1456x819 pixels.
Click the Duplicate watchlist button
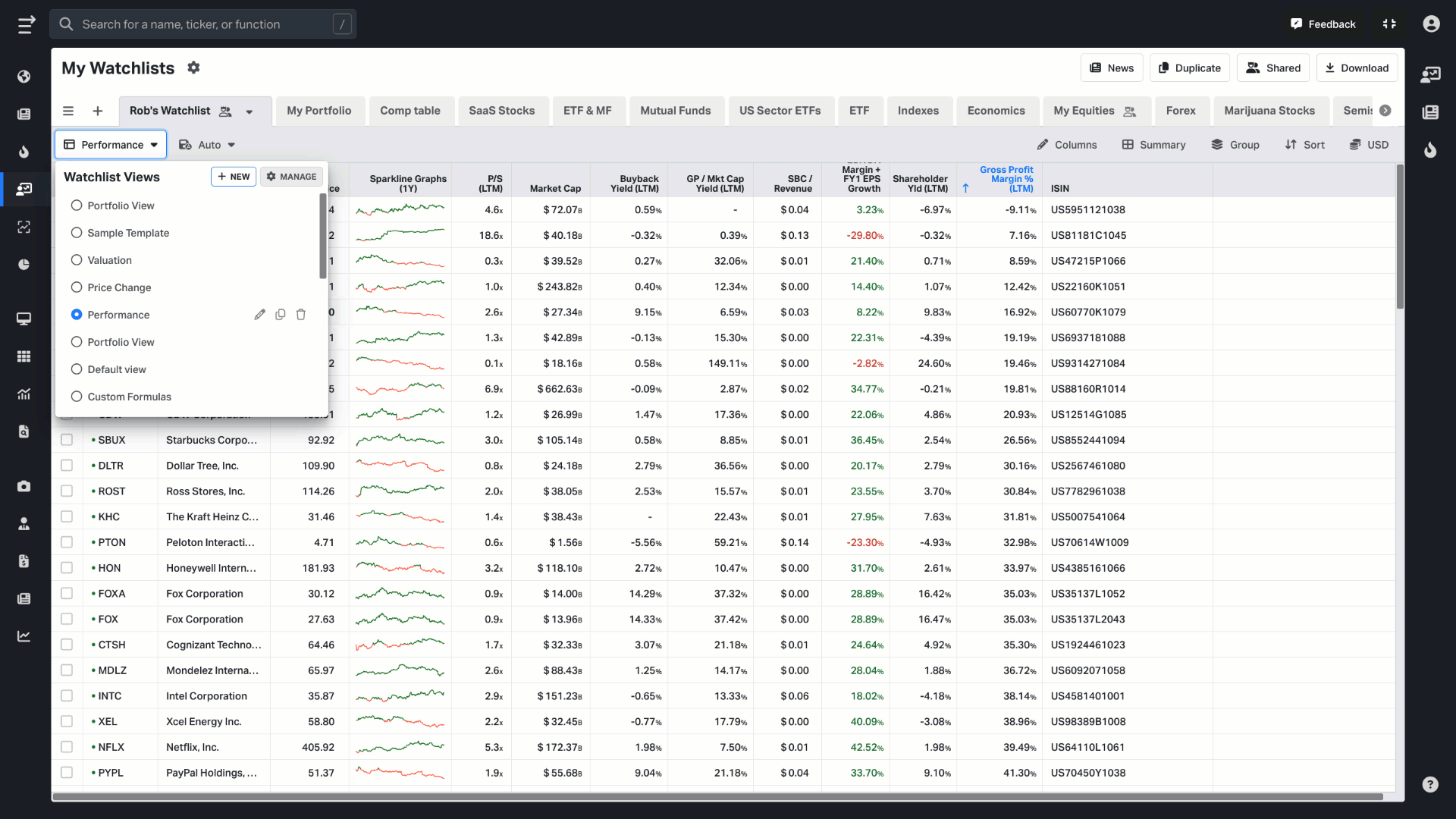1190,67
